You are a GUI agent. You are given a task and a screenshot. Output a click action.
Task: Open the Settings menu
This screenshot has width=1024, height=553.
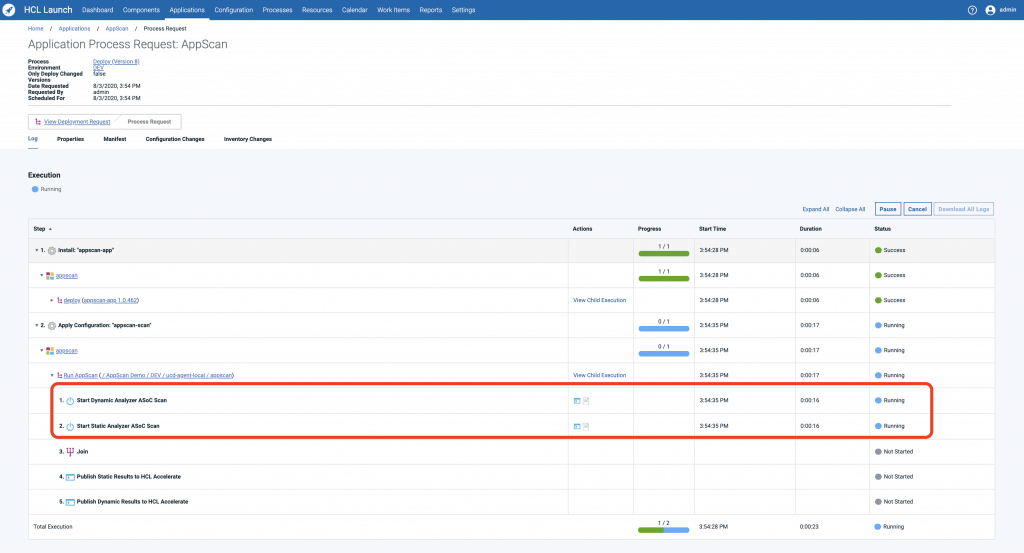pyautogui.click(x=463, y=10)
